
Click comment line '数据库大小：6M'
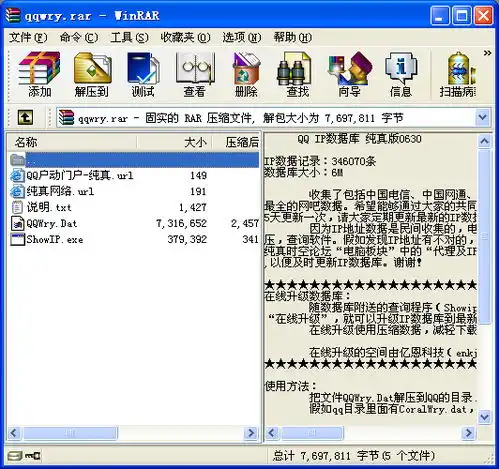303,173
